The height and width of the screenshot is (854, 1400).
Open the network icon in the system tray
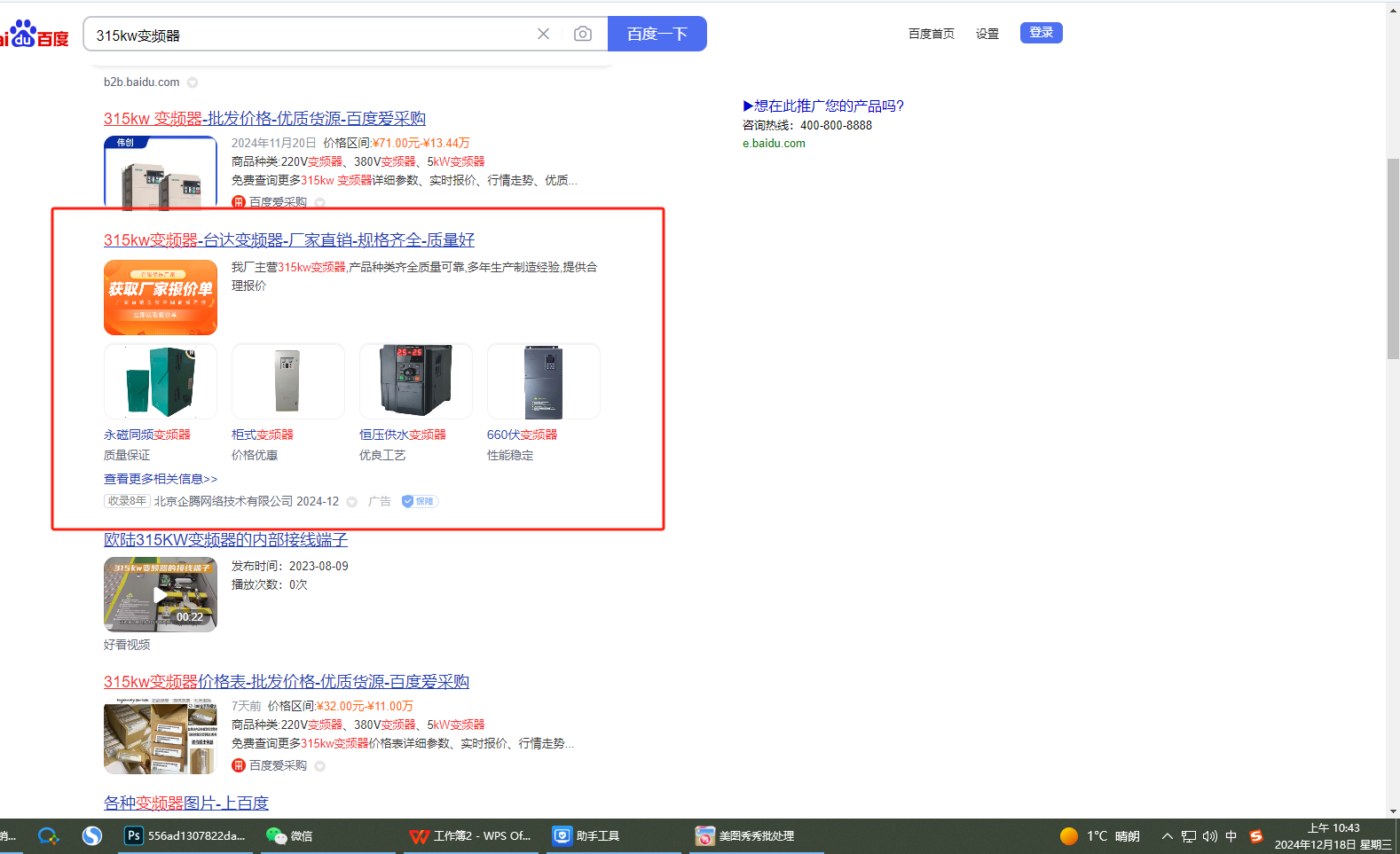tap(1189, 836)
